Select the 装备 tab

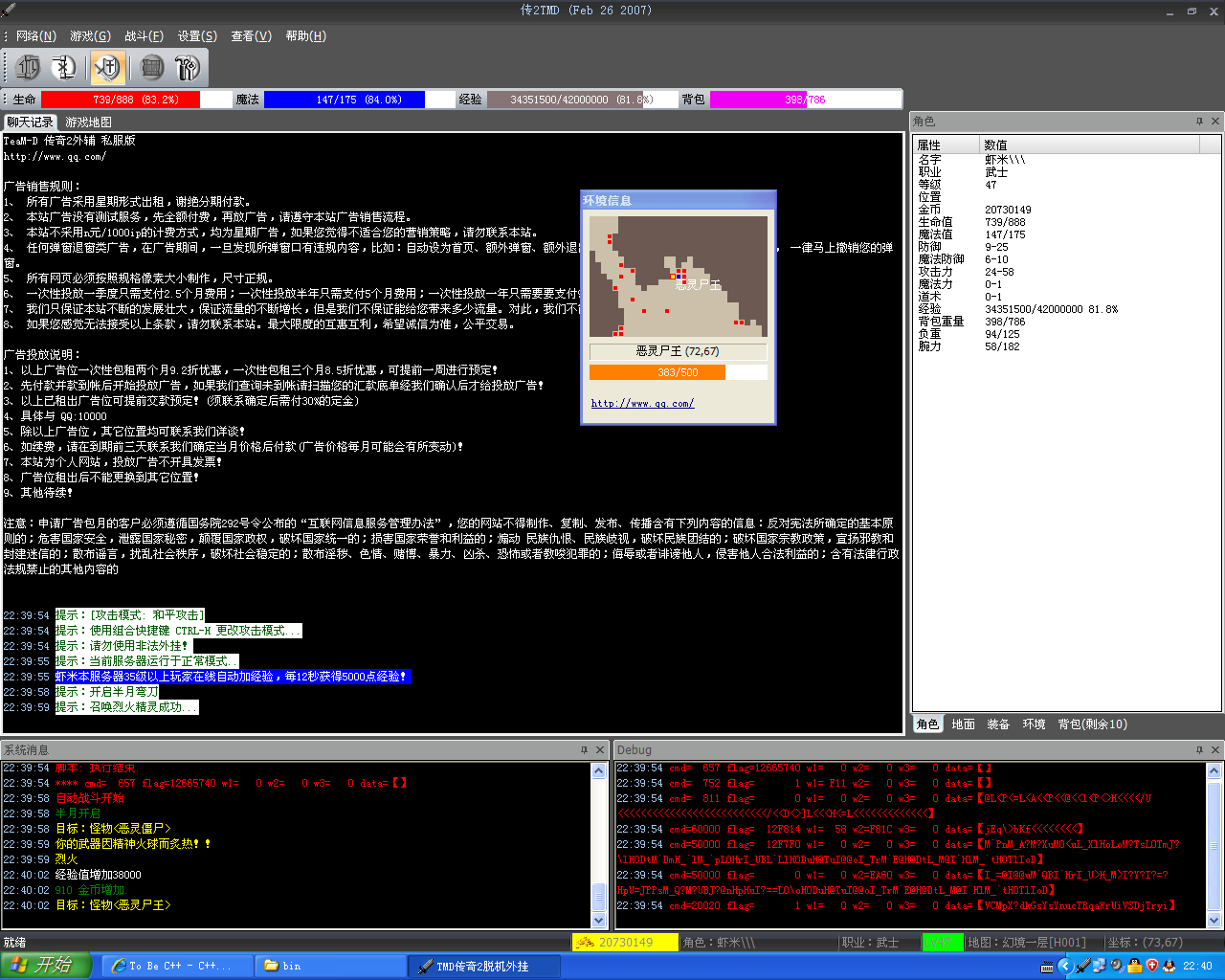998,724
